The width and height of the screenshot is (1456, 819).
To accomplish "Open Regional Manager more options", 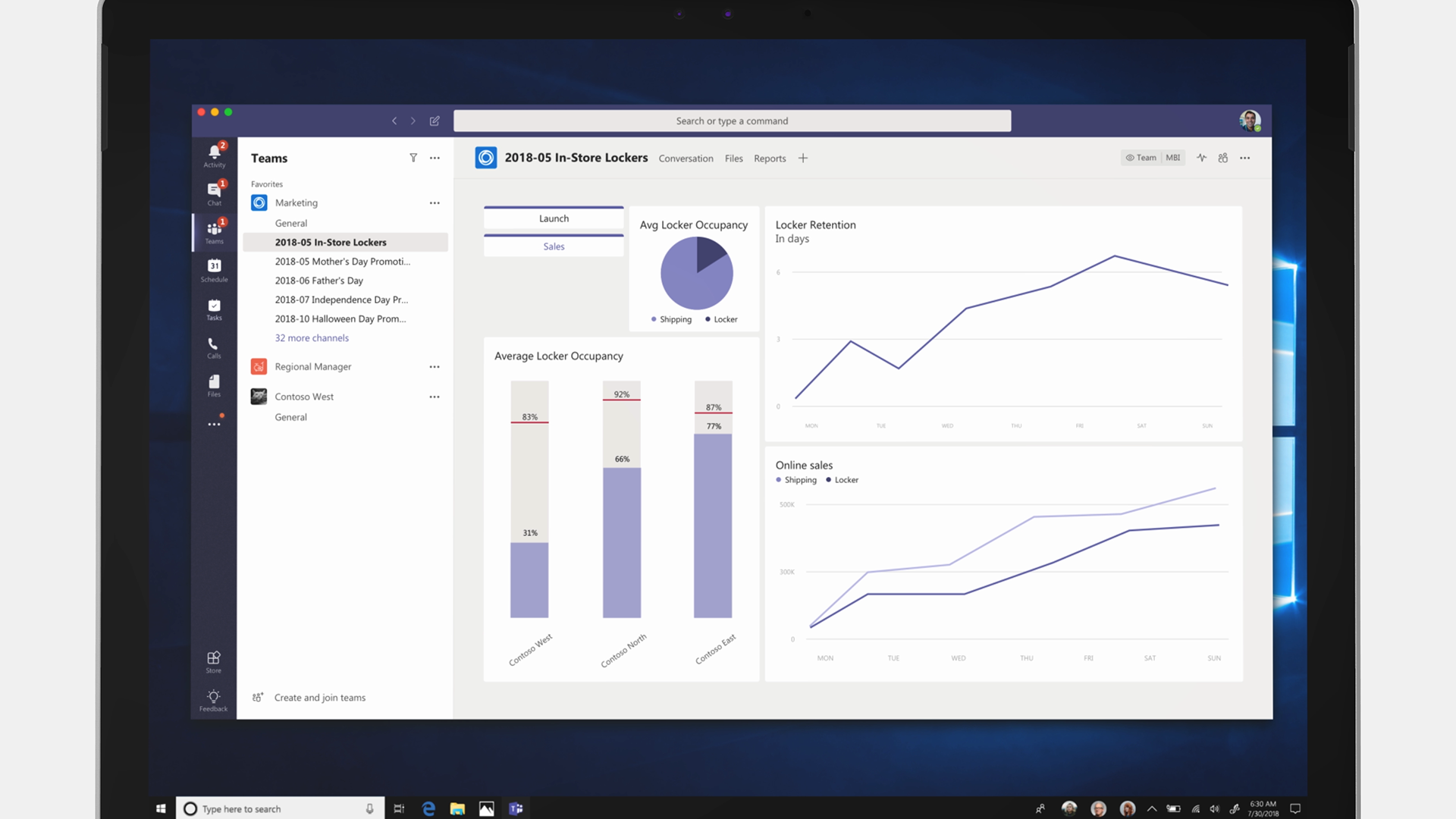I will click(x=435, y=366).
